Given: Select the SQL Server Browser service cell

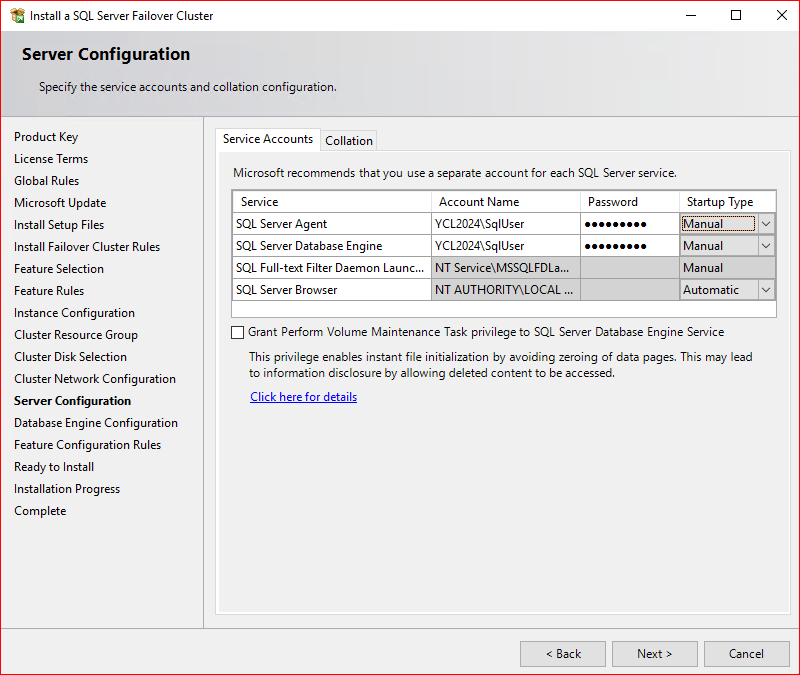Looking at the screenshot, I should point(332,290).
